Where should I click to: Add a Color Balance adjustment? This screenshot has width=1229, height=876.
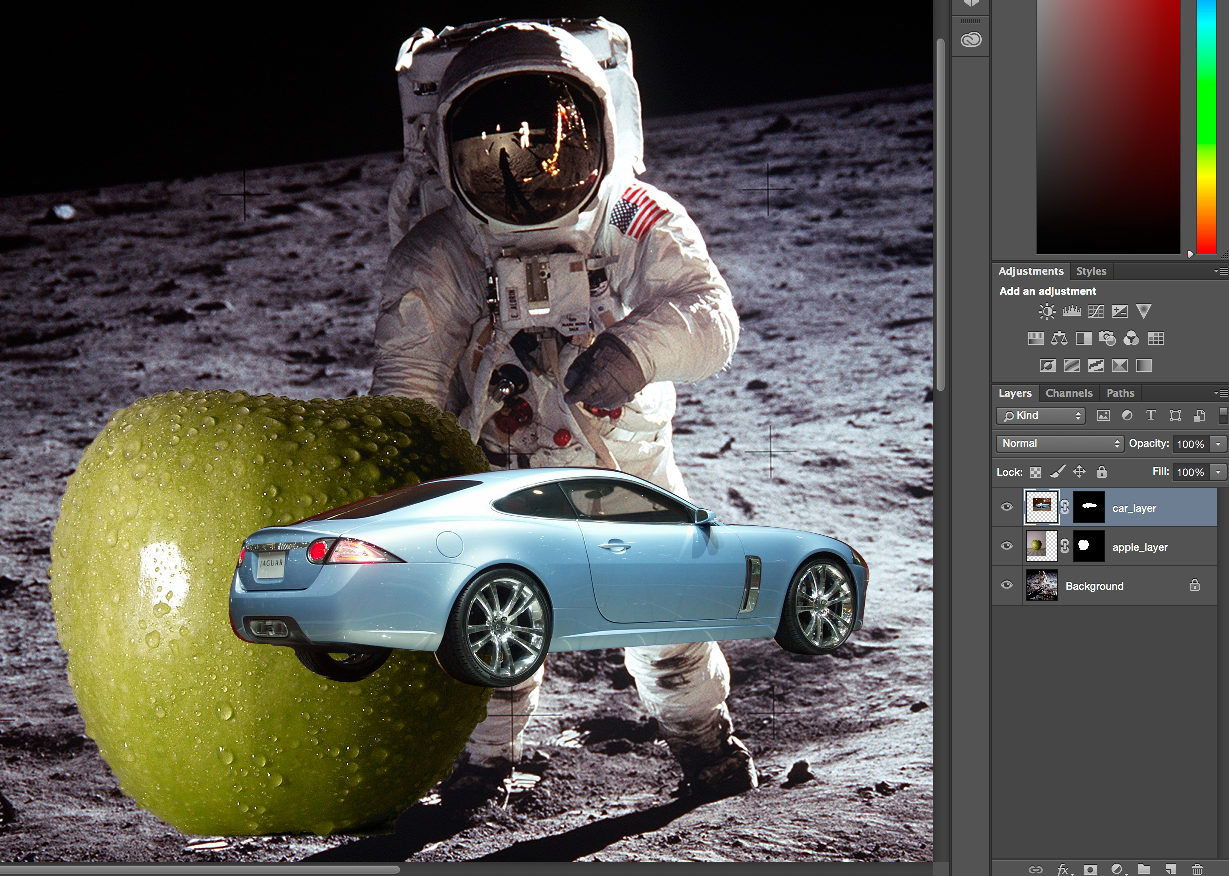(1059, 339)
